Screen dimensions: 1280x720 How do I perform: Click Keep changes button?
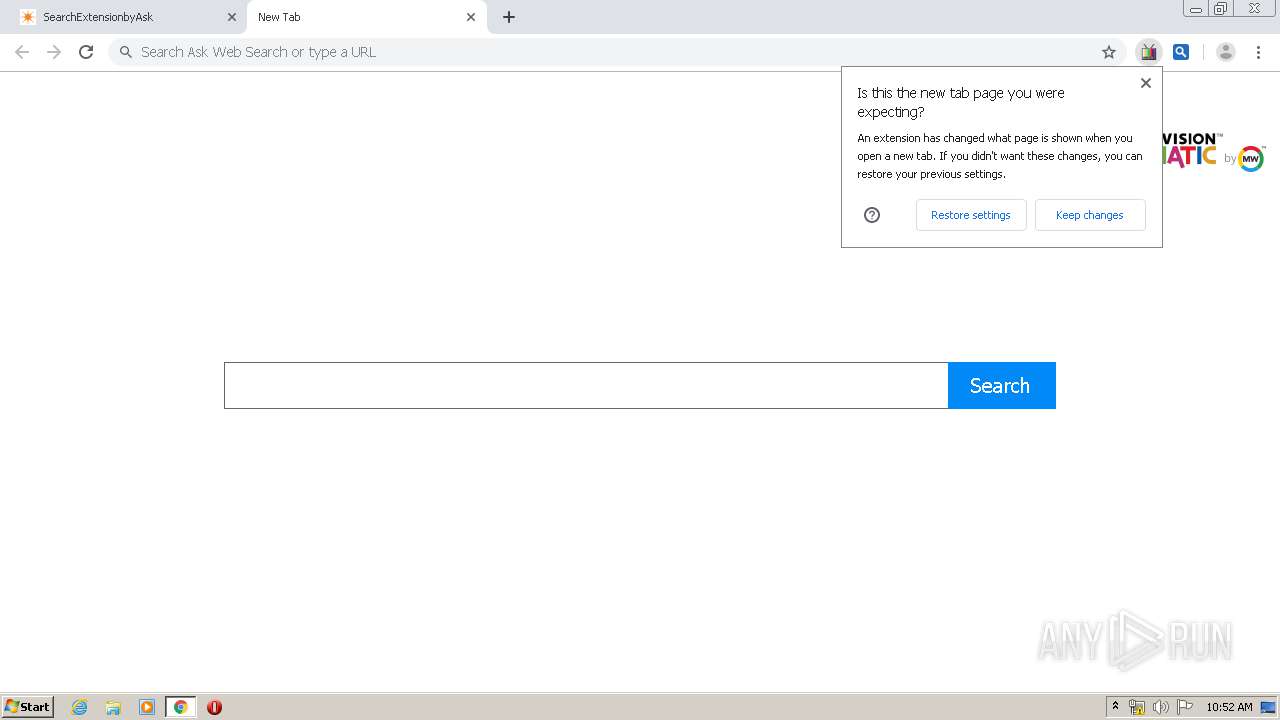[1090, 215]
